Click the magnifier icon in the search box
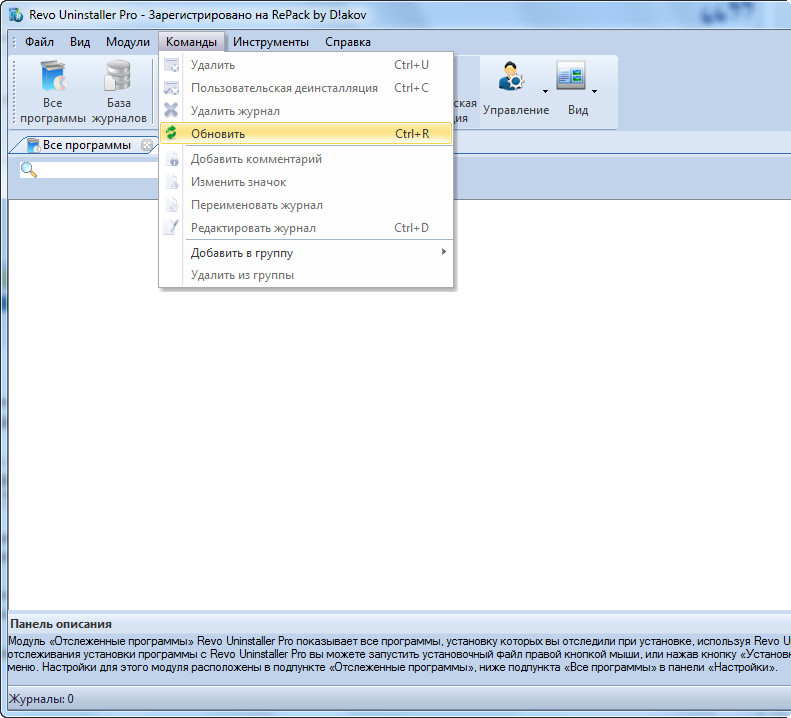Screen dimensions: 791x718 [29, 171]
